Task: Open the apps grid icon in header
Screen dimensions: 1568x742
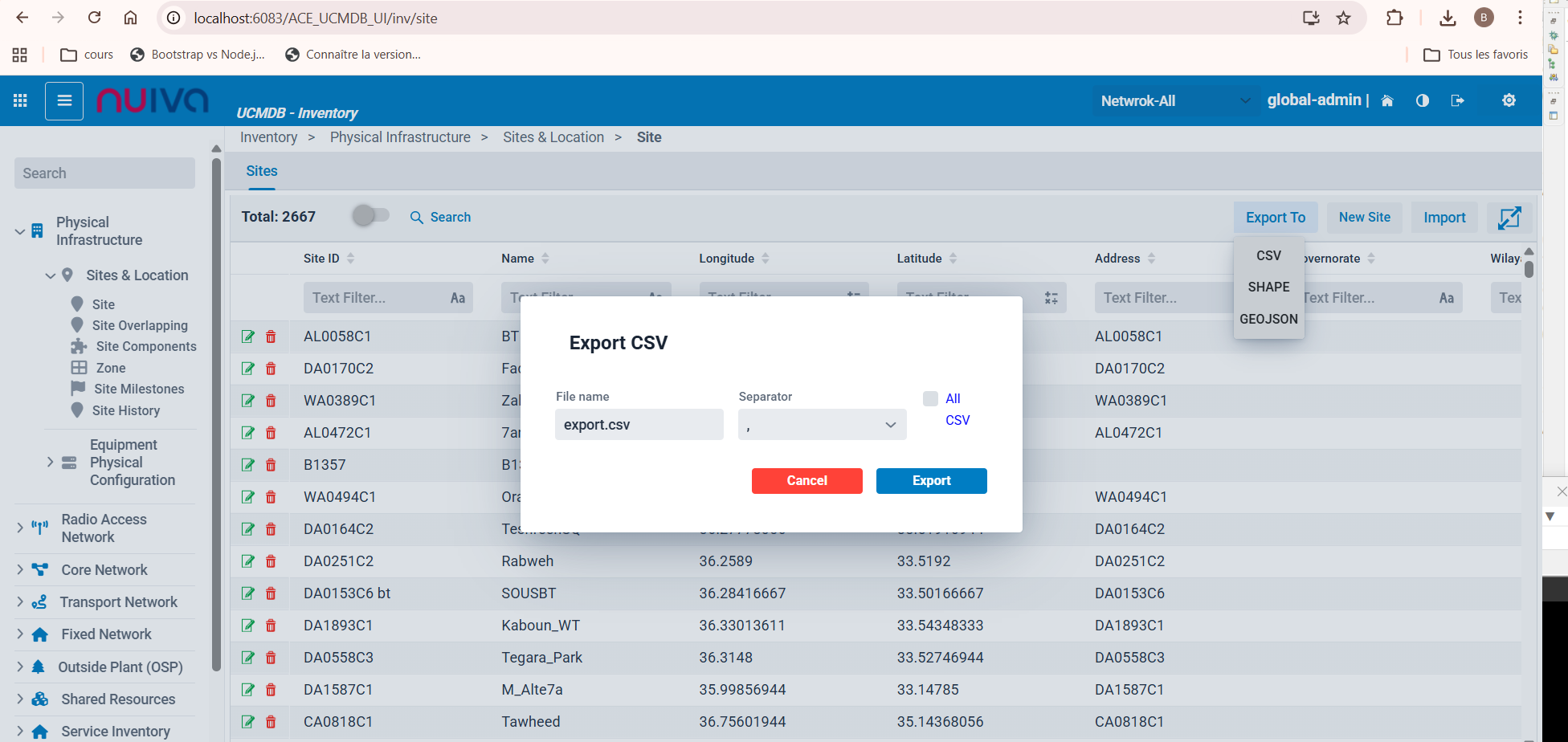Action: click(20, 100)
